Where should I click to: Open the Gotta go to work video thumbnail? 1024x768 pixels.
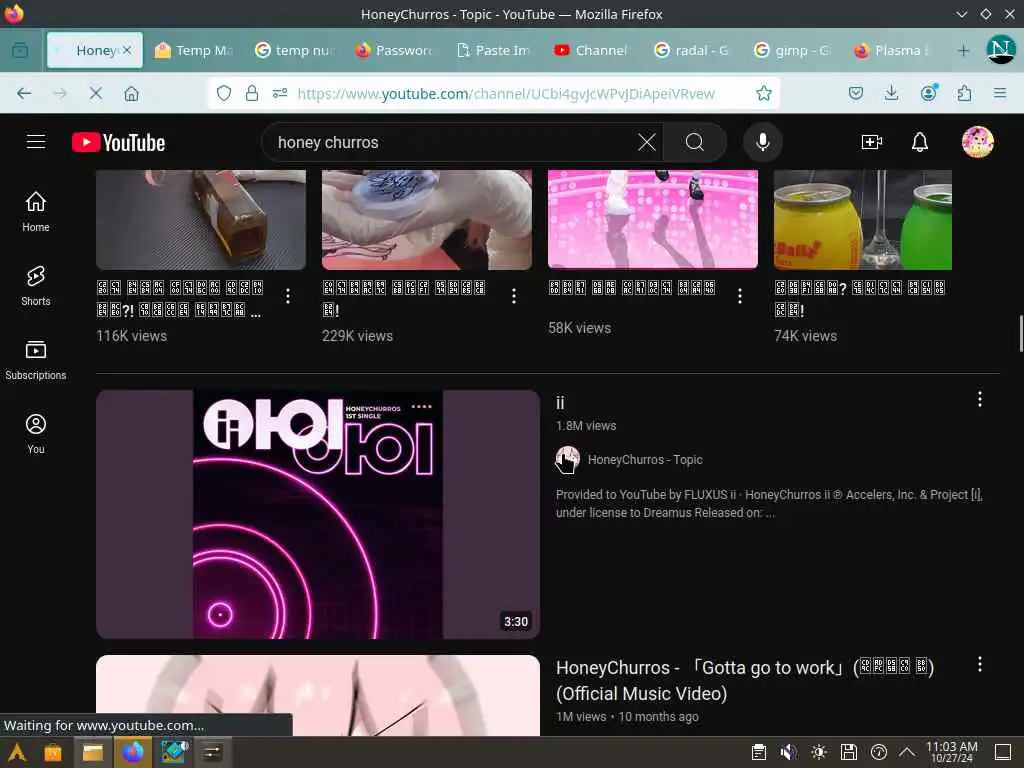pos(318,695)
